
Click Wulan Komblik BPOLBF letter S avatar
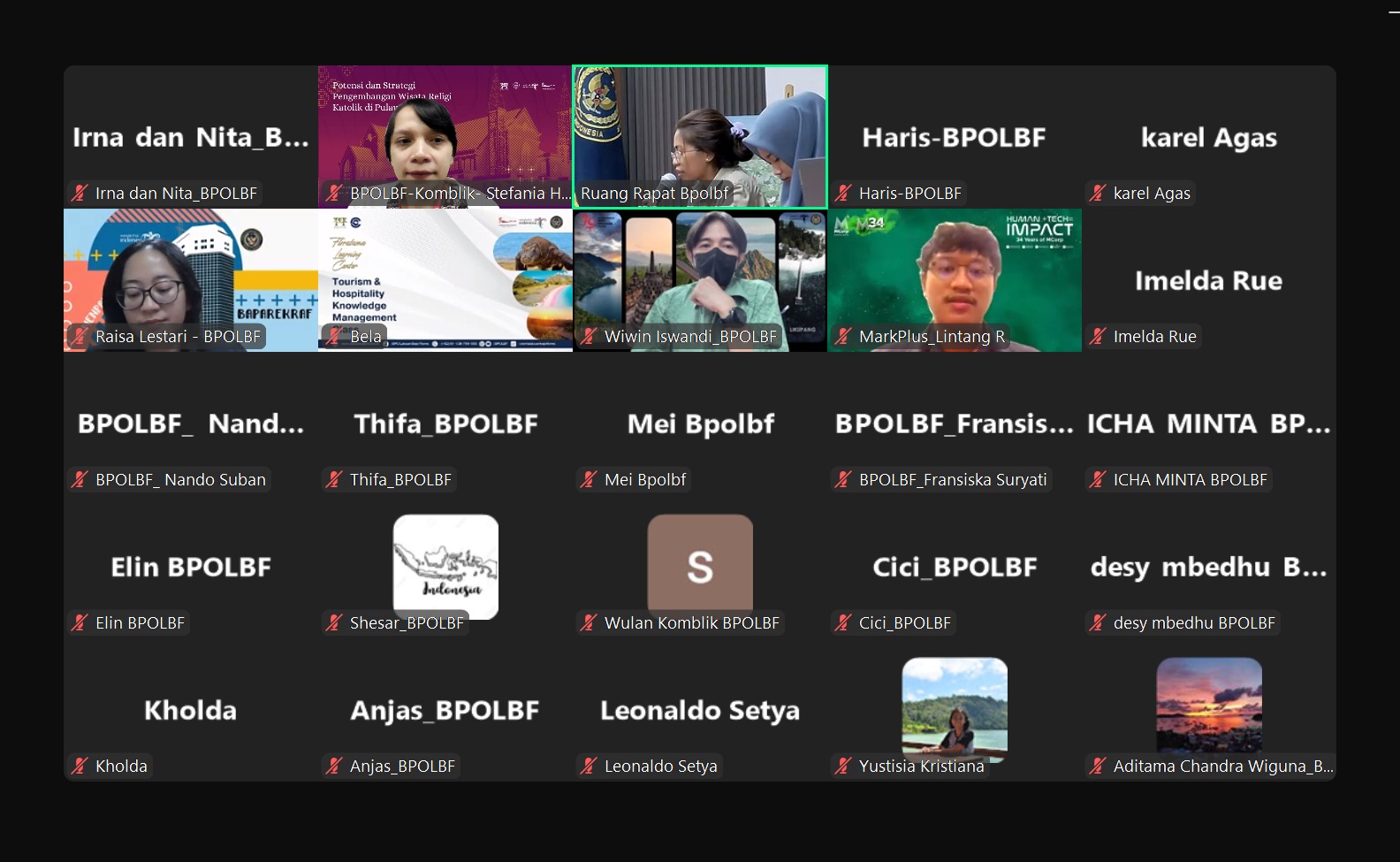[x=700, y=567]
